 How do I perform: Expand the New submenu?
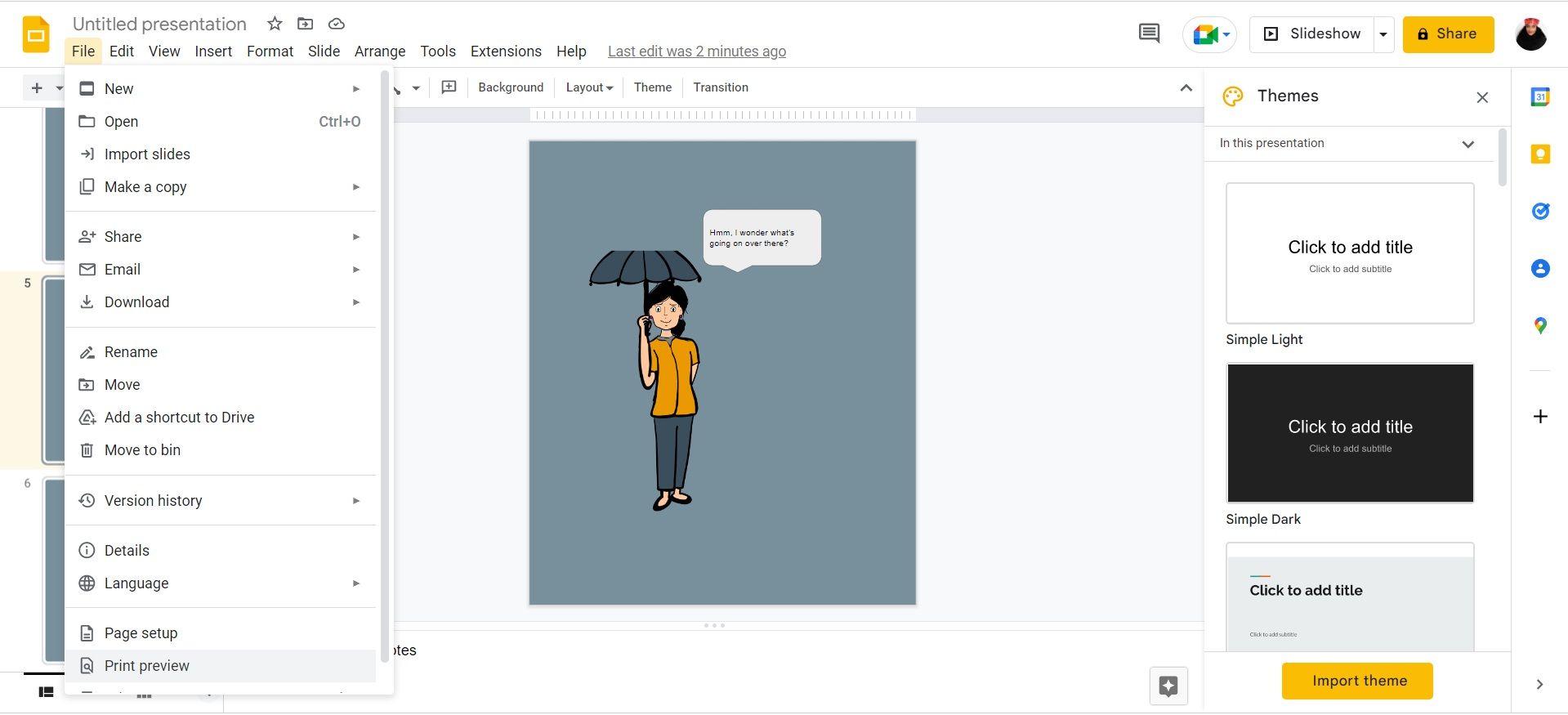coord(356,88)
